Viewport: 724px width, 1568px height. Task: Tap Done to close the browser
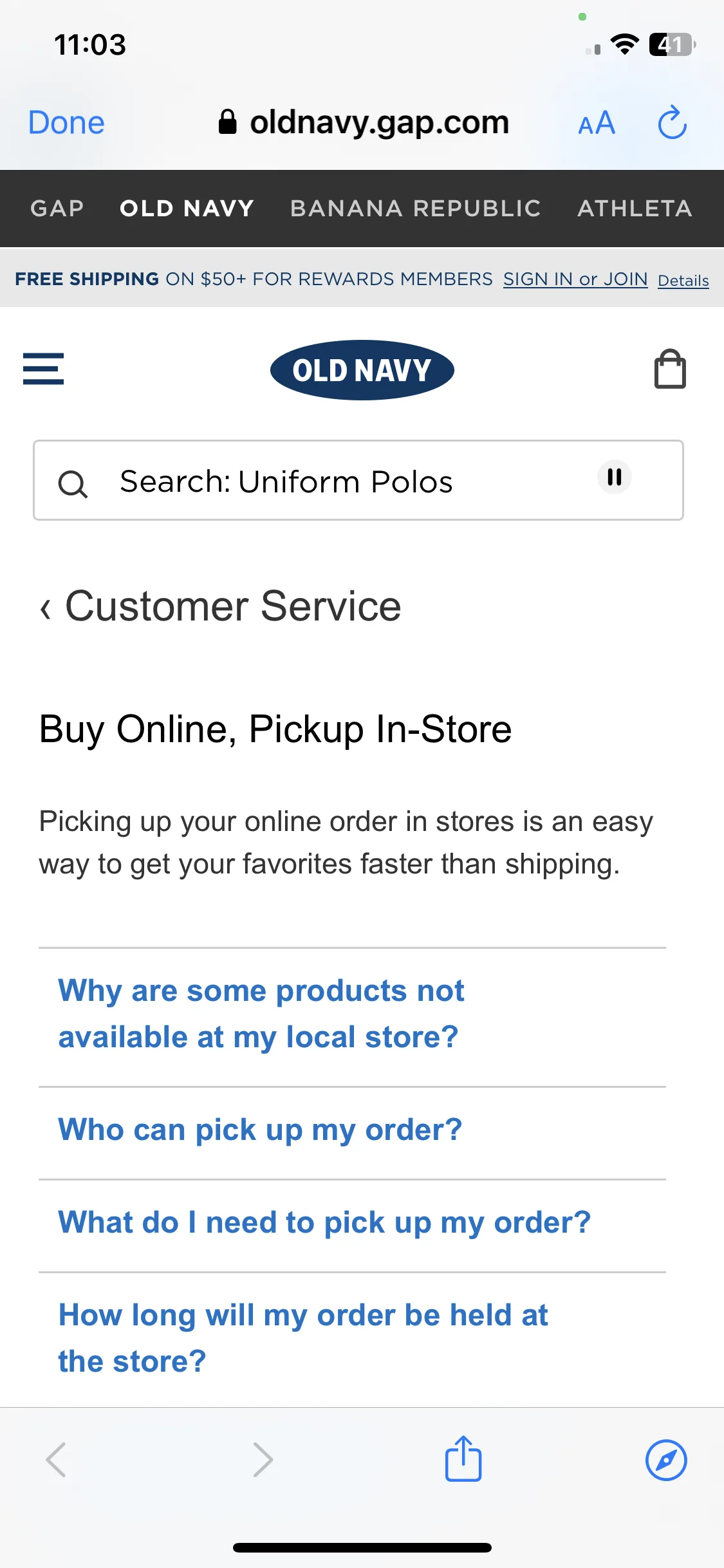pyautogui.click(x=66, y=122)
